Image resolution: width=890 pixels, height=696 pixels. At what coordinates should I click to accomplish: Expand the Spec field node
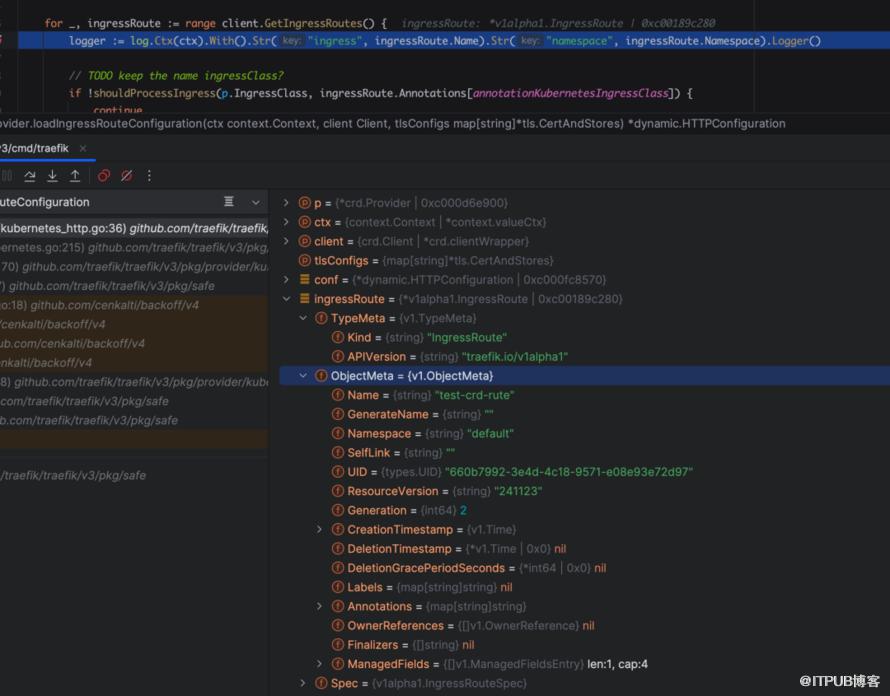tap(303, 683)
